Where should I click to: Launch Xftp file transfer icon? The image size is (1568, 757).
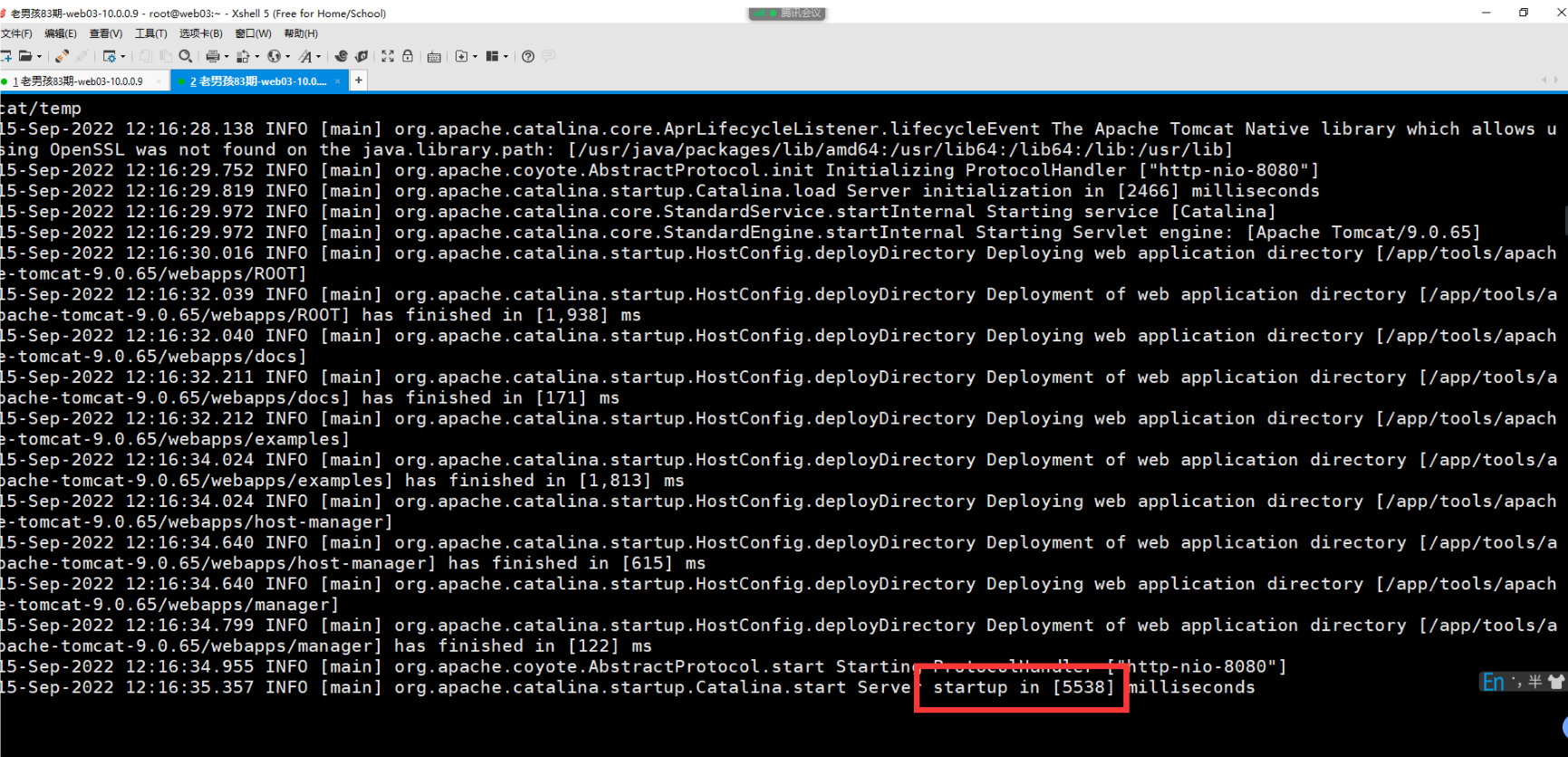(341, 56)
